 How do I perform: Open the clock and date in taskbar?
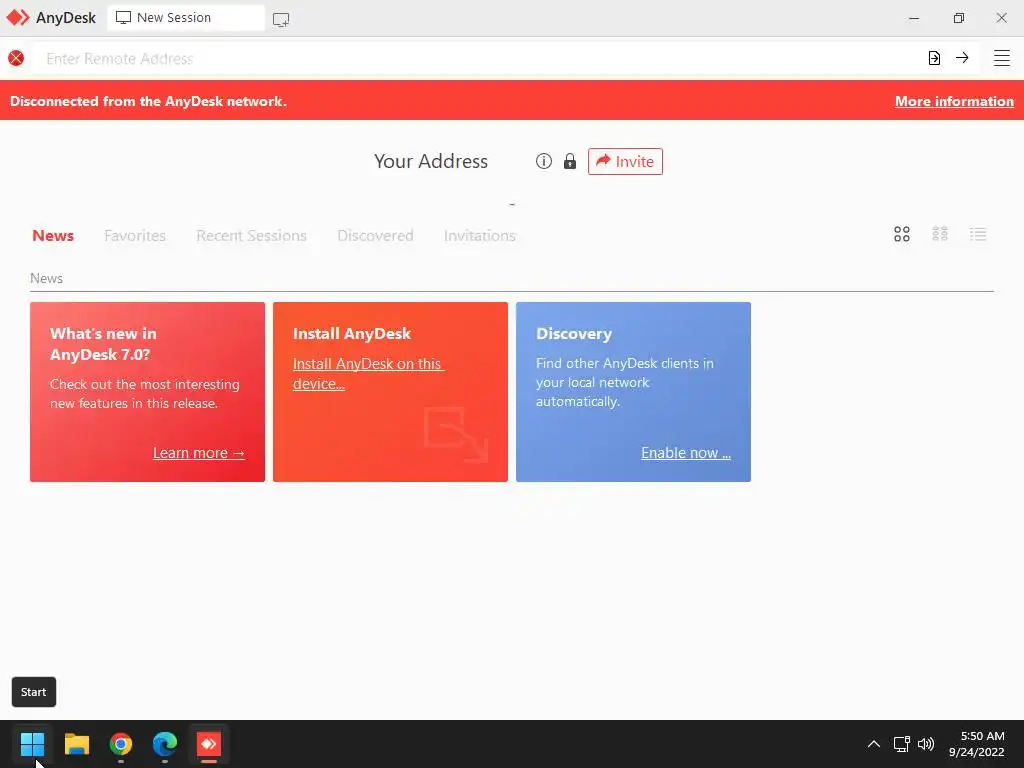pos(976,744)
